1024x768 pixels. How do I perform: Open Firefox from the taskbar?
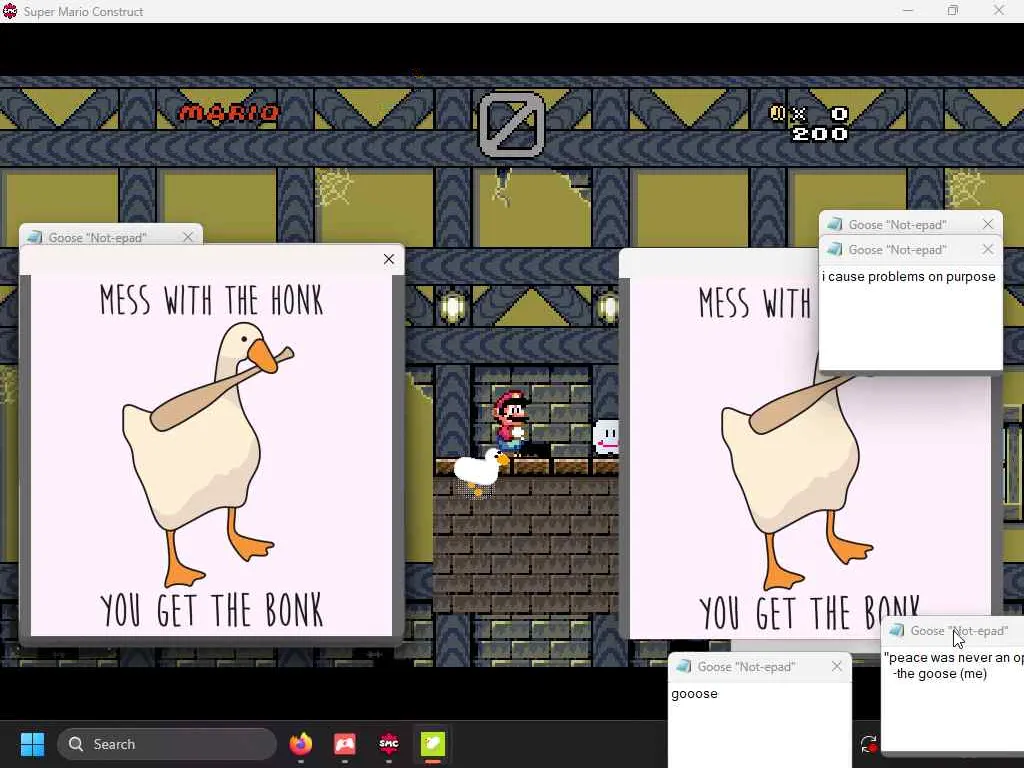point(300,744)
